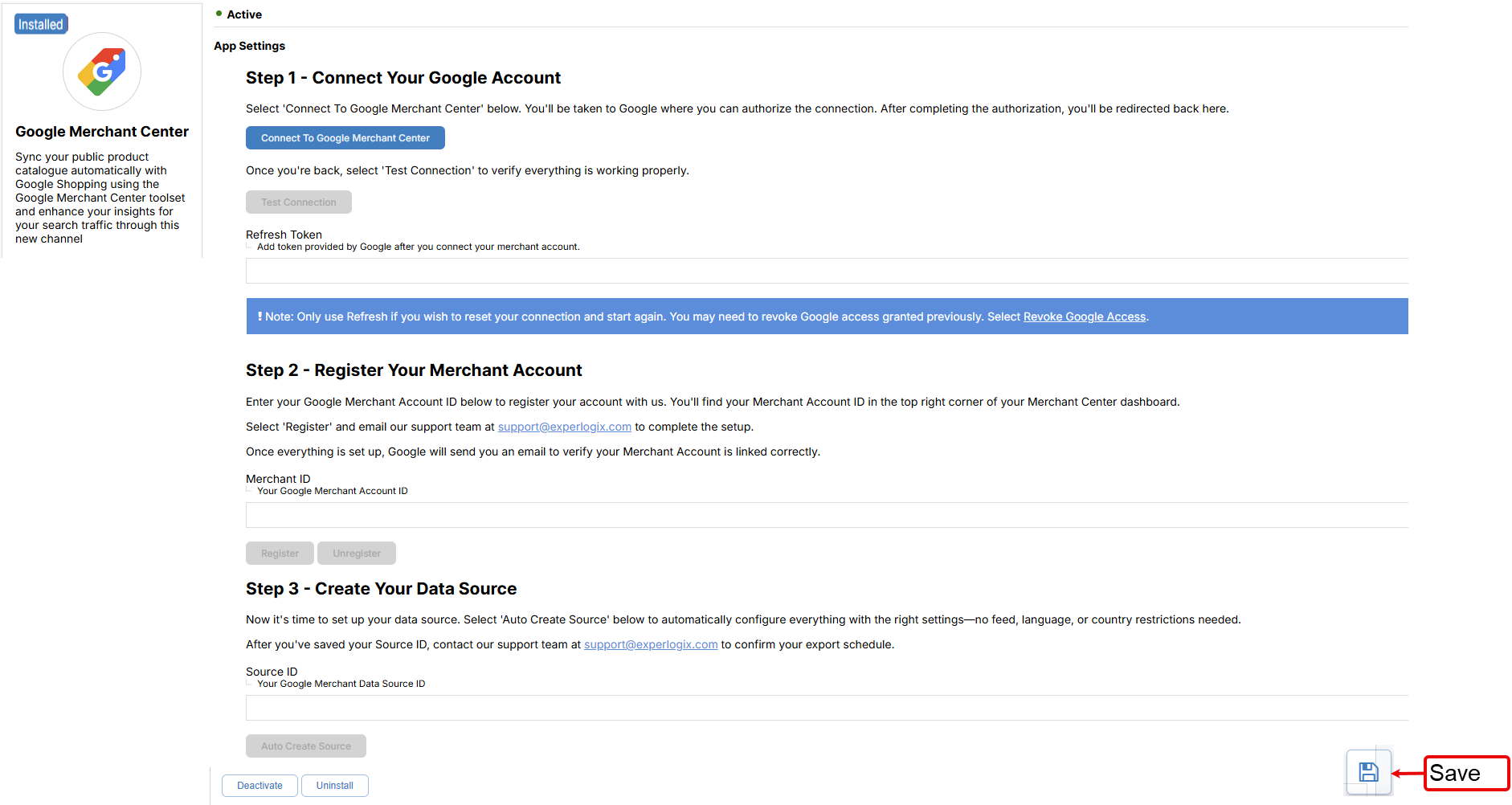Click the support email link in Step 3
The height and width of the screenshot is (805, 1512).
coord(650,644)
